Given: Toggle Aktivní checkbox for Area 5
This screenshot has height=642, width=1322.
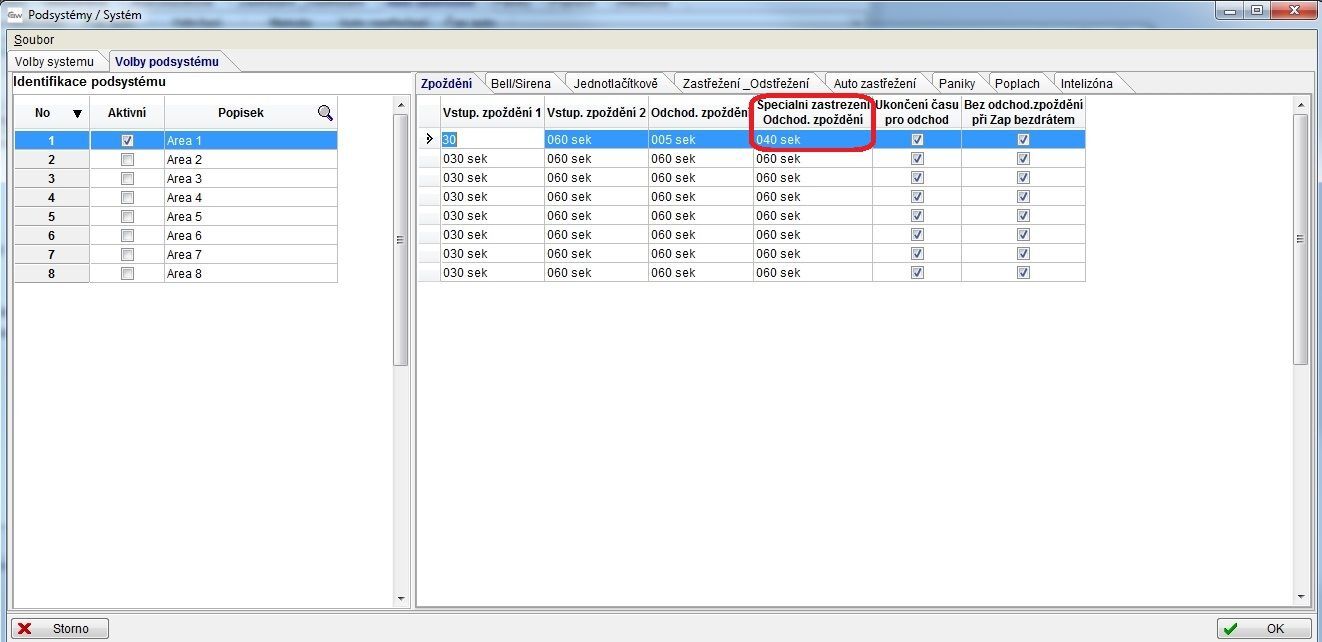Looking at the screenshot, I should point(127,217).
